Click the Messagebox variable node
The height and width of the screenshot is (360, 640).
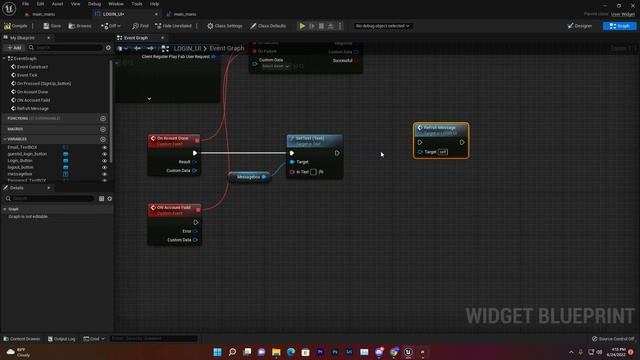point(249,177)
